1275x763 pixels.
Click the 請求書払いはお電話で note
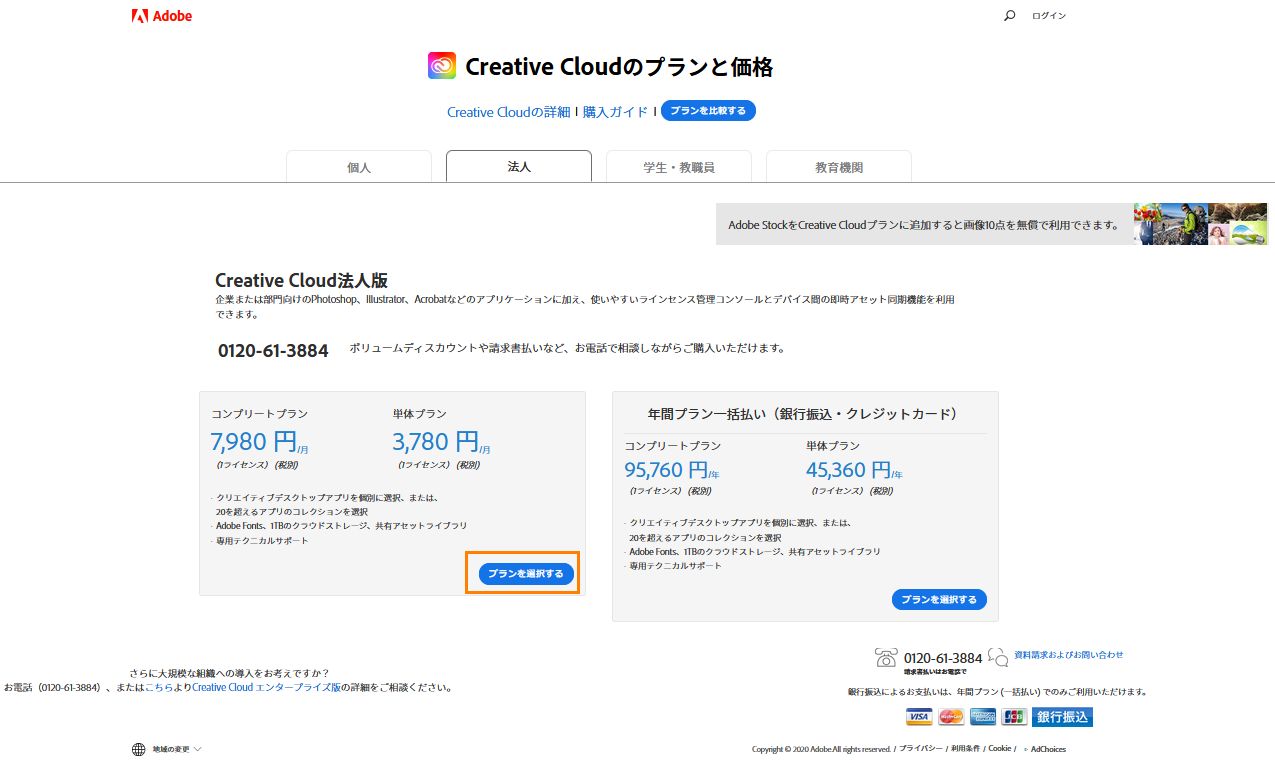935,672
